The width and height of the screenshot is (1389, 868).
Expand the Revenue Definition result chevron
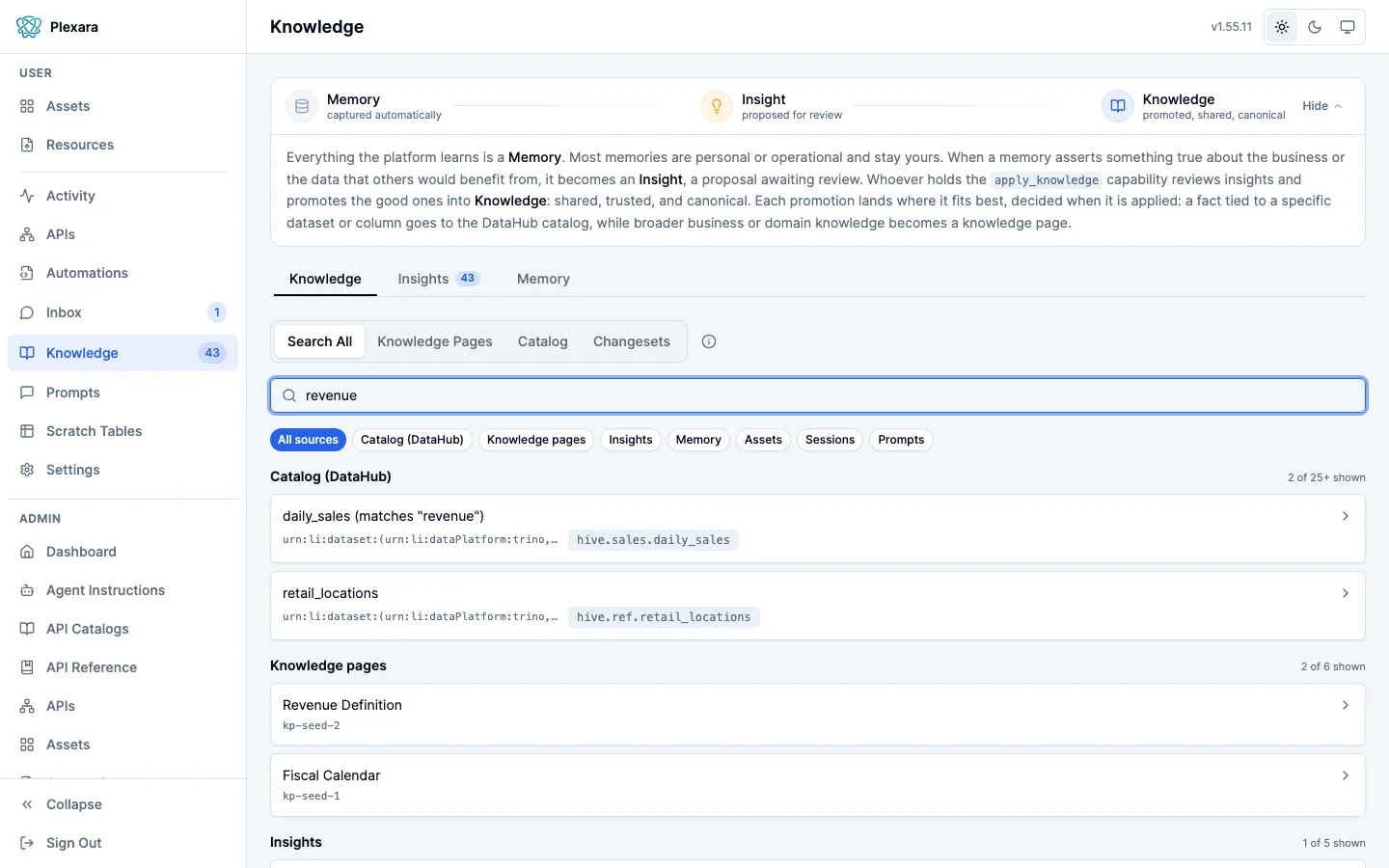tap(1346, 705)
